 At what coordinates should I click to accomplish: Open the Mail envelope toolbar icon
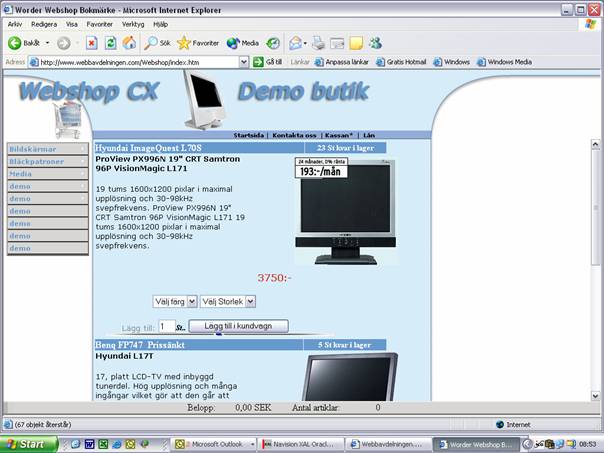[x=295, y=43]
